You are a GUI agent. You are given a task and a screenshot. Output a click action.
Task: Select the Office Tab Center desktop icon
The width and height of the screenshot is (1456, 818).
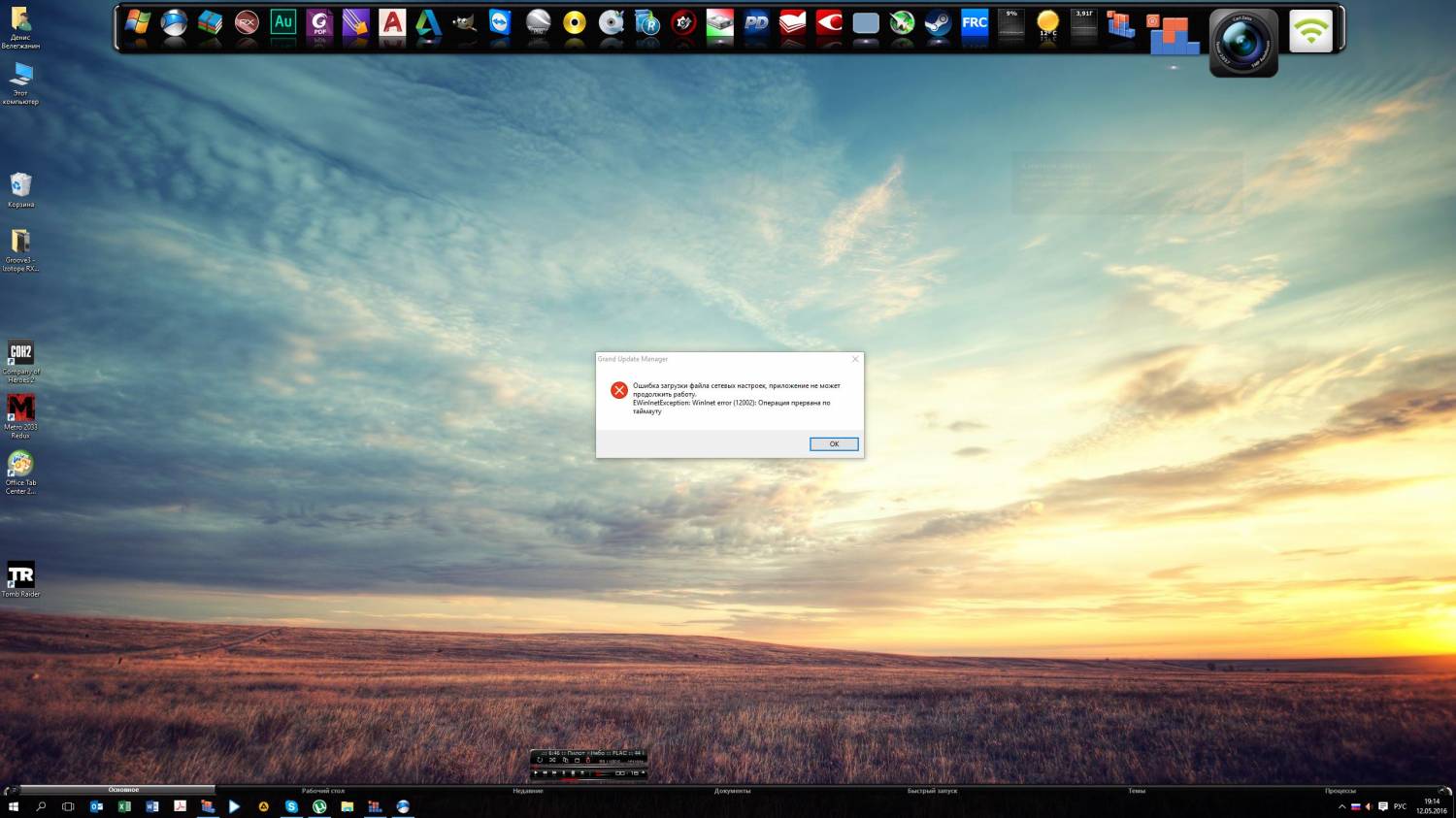[x=20, y=473]
